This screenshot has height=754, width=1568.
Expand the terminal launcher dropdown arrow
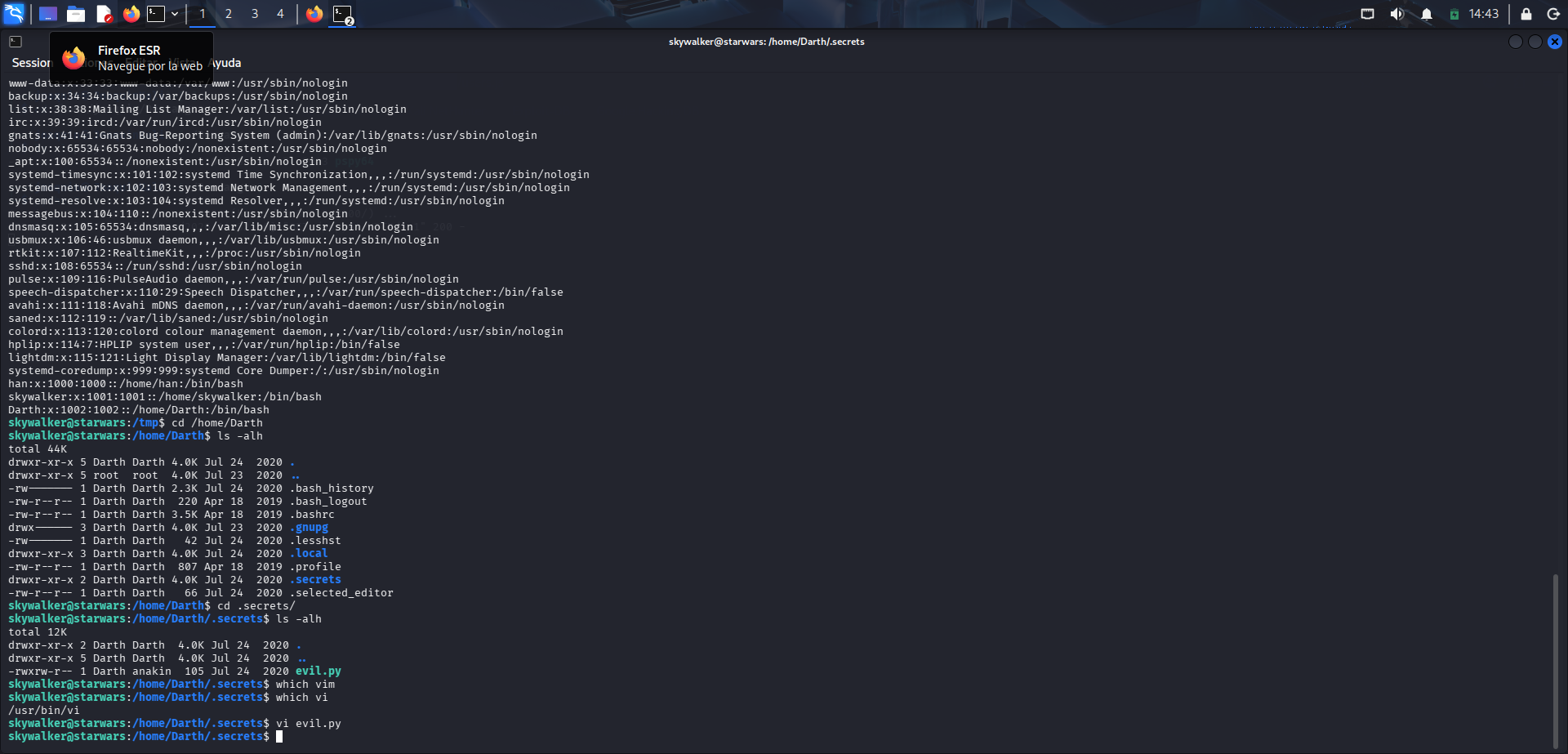tap(175, 14)
